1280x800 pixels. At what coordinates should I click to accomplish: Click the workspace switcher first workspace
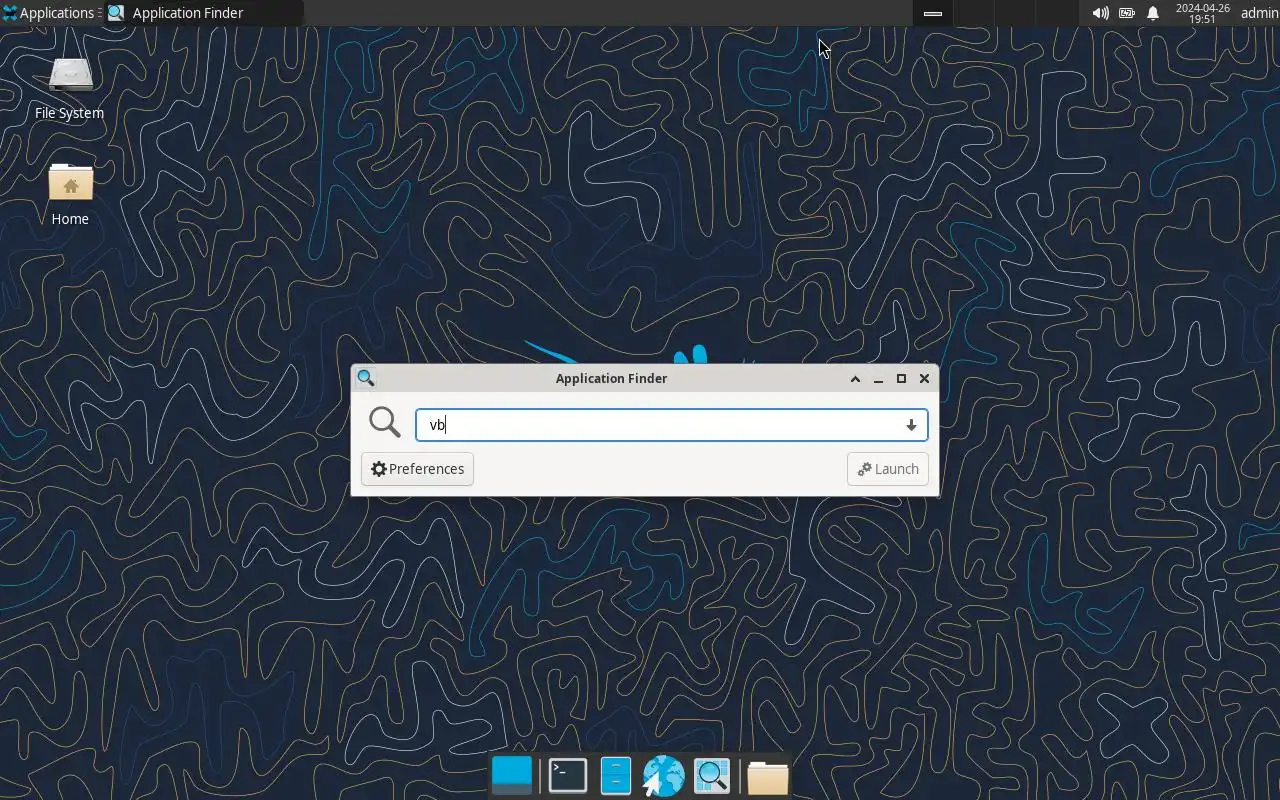pos(933,13)
